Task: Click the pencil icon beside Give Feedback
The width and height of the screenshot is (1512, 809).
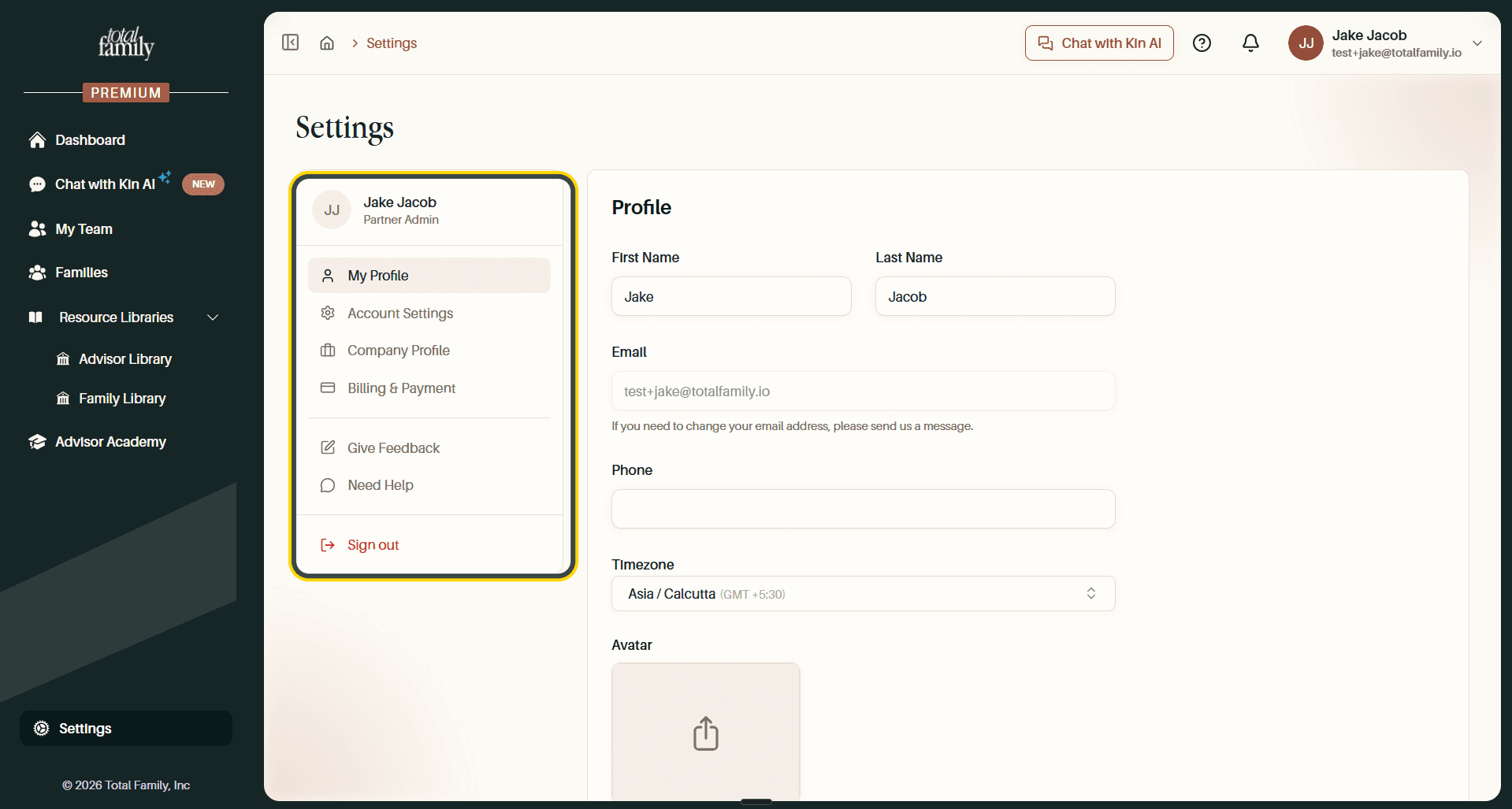Action: tap(328, 448)
